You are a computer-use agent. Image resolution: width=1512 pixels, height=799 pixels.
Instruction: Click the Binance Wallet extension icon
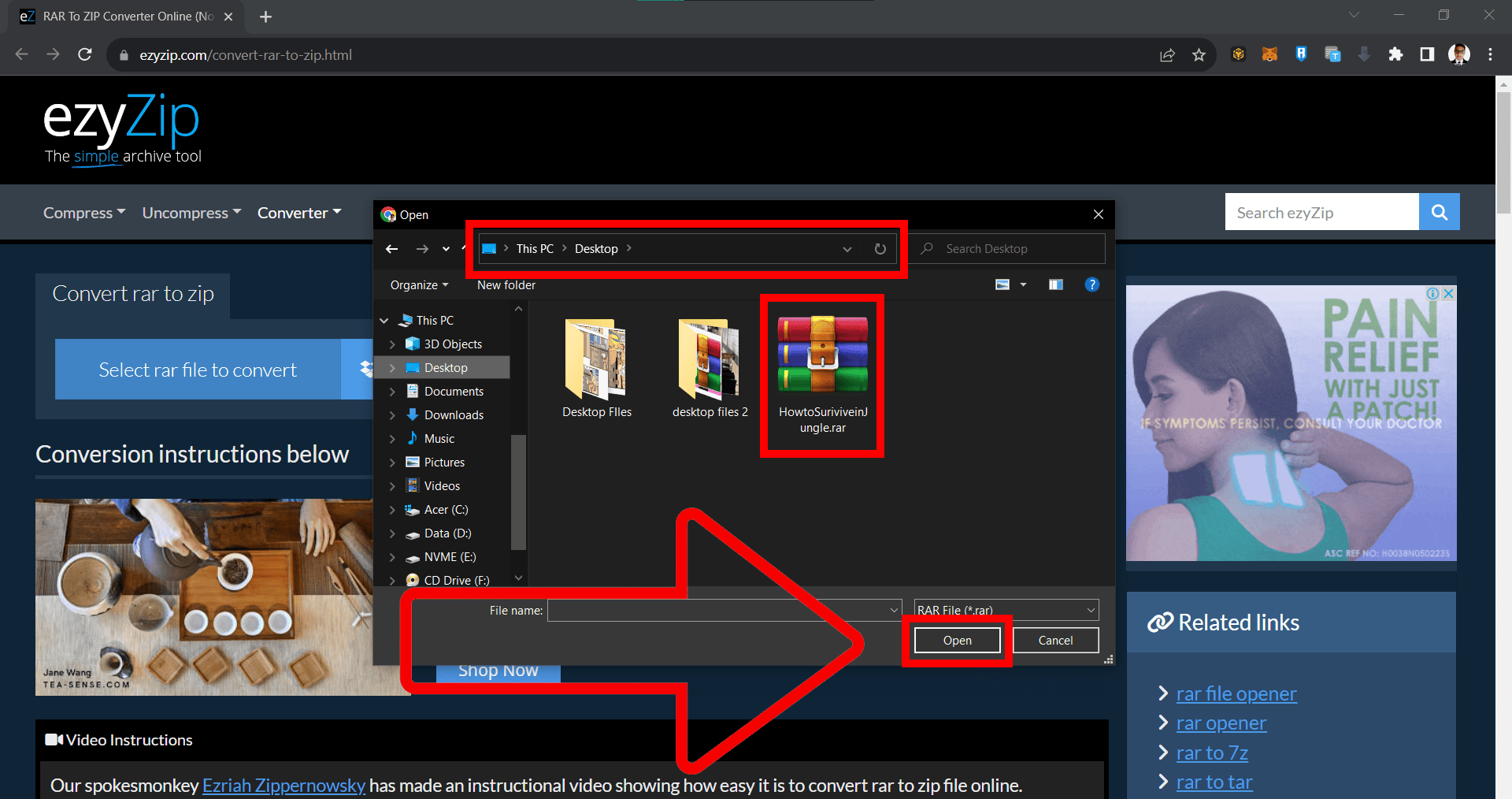[x=1238, y=54]
